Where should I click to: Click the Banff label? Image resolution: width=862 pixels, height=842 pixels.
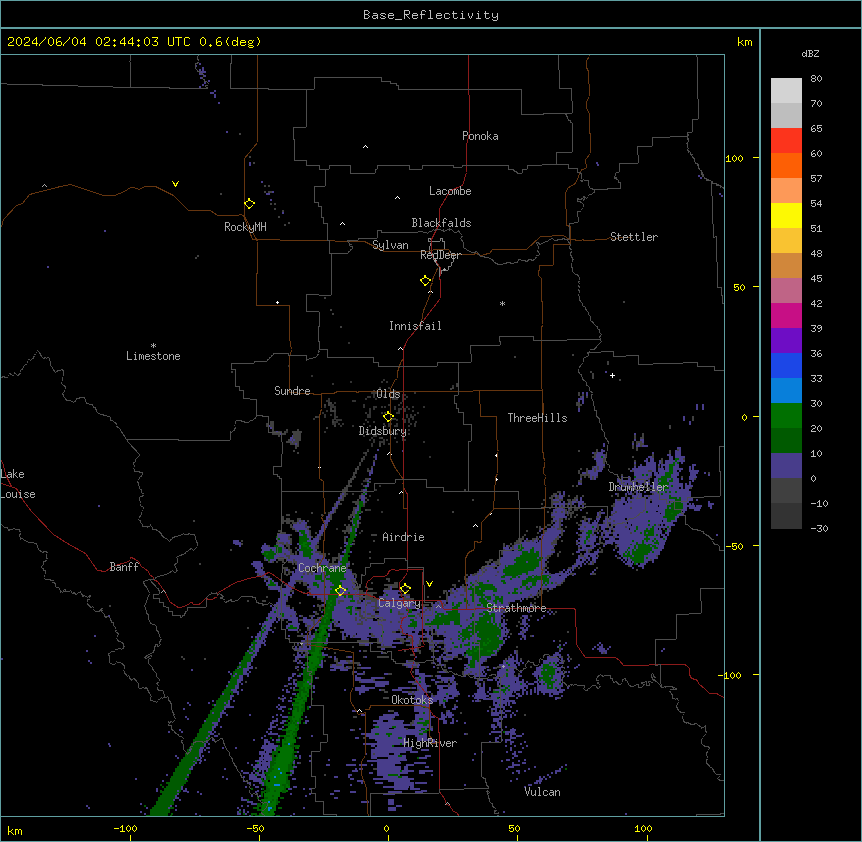(x=124, y=567)
